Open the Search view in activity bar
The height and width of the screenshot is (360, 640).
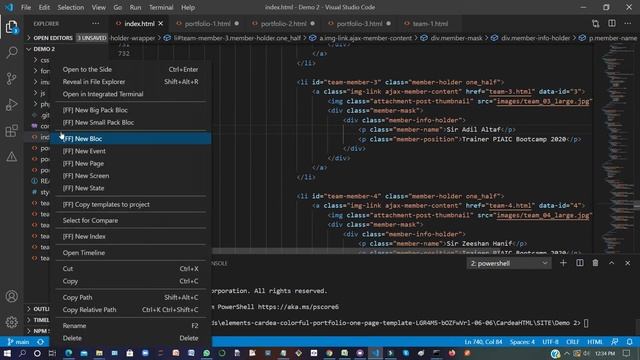click(x=11, y=52)
